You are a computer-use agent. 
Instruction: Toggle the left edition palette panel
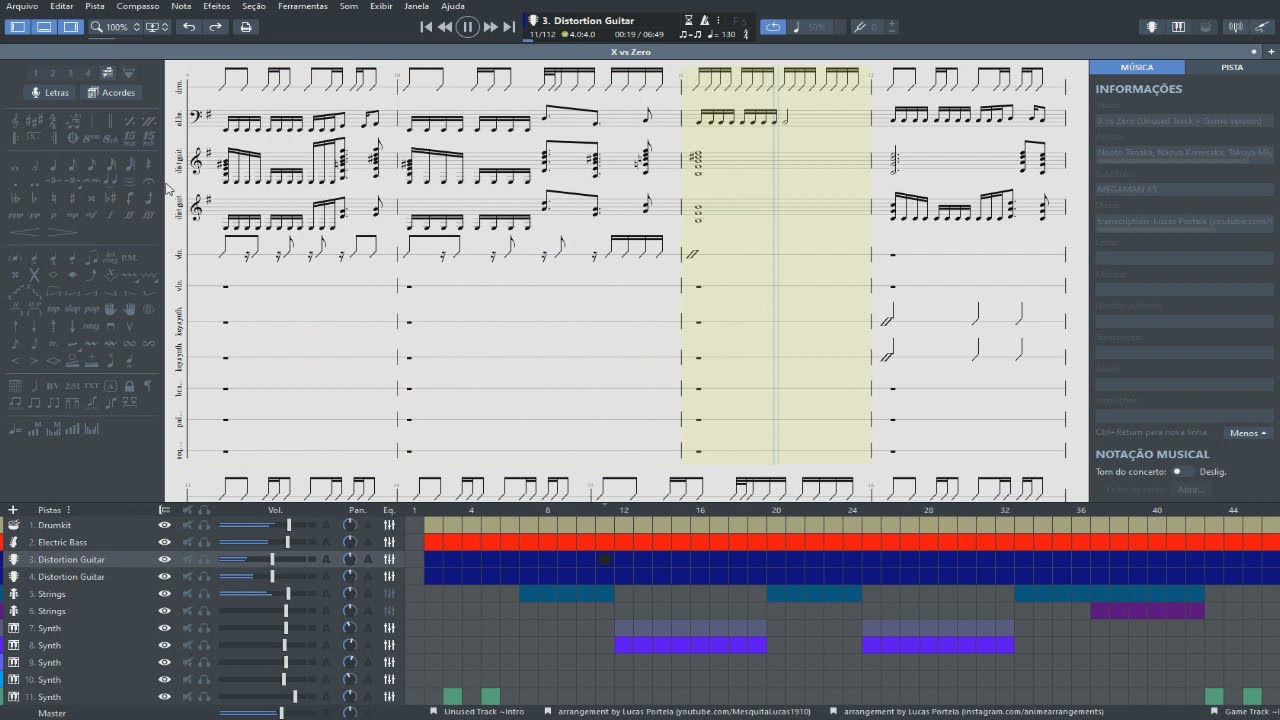point(18,27)
